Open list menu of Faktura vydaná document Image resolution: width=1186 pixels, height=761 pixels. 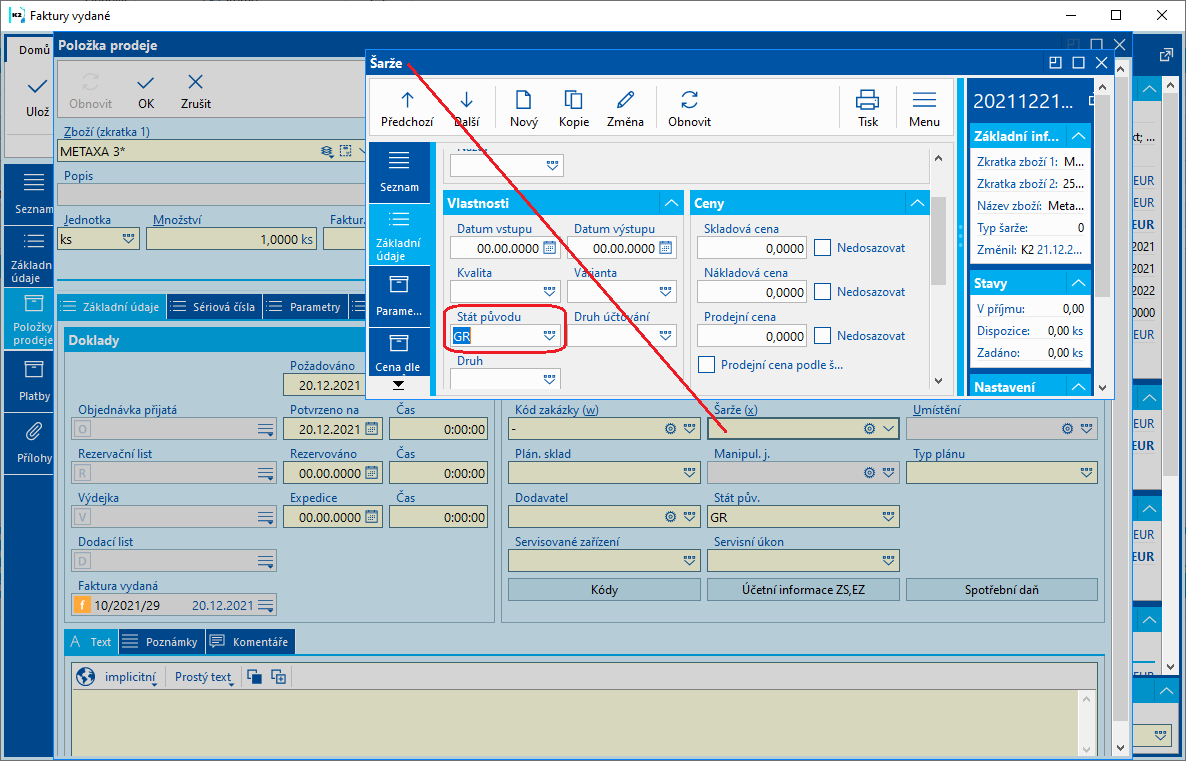click(265, 605)
